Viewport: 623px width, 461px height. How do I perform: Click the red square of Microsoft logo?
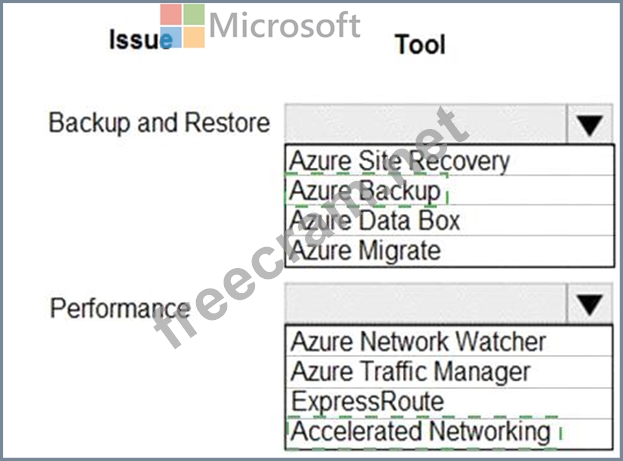(x=171, y=14)
